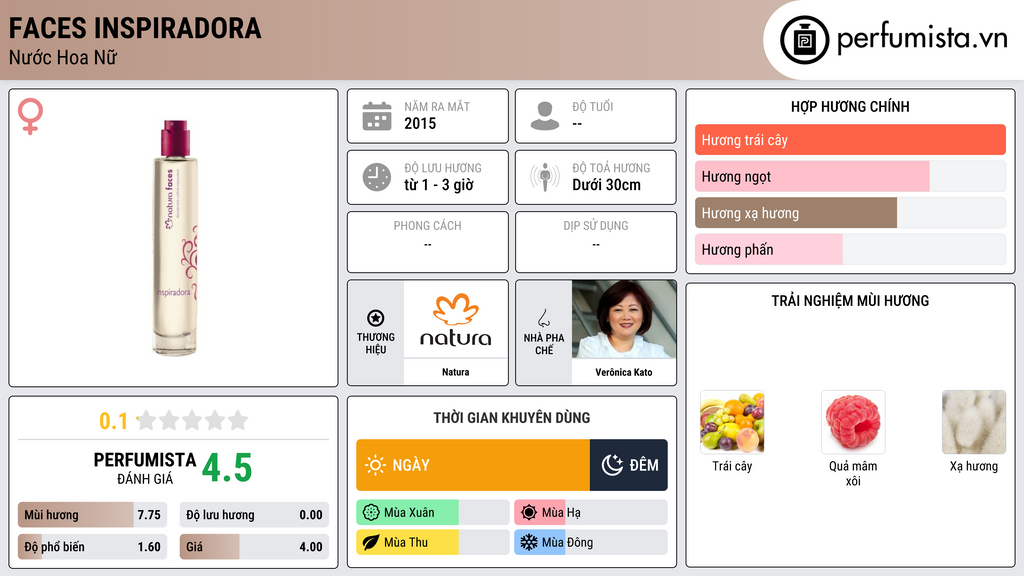Click the Độ lưu hương 0.00 score bar

pyautogui.click(x=254, y=515)
